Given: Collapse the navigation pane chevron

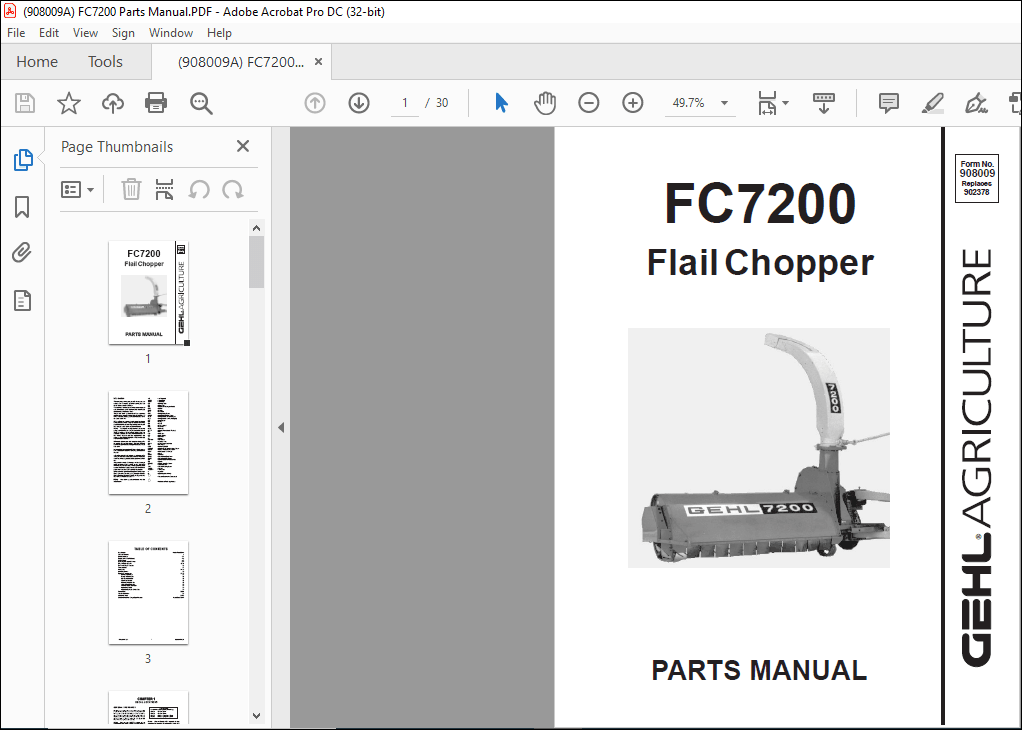Looking at the screenshot, I should [x=281, y=426].
